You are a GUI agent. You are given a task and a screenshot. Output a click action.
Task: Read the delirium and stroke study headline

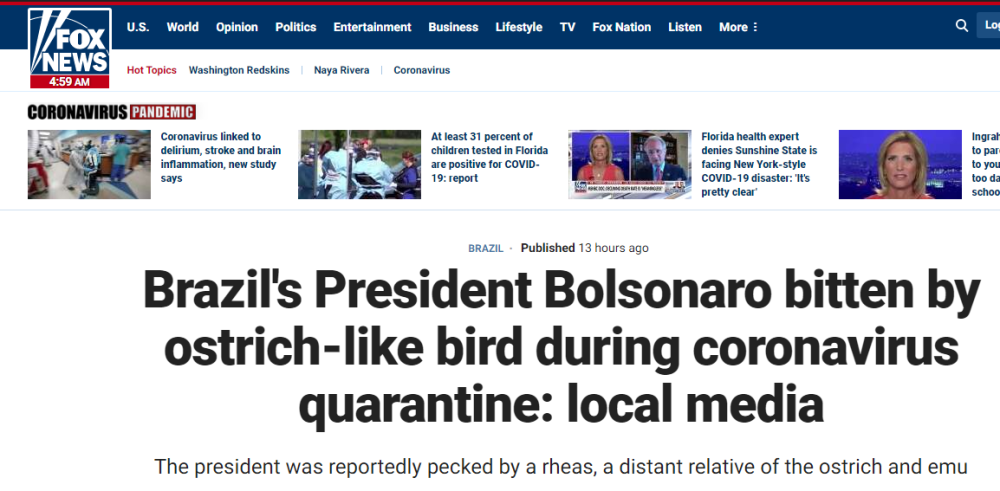click(221, 158)
